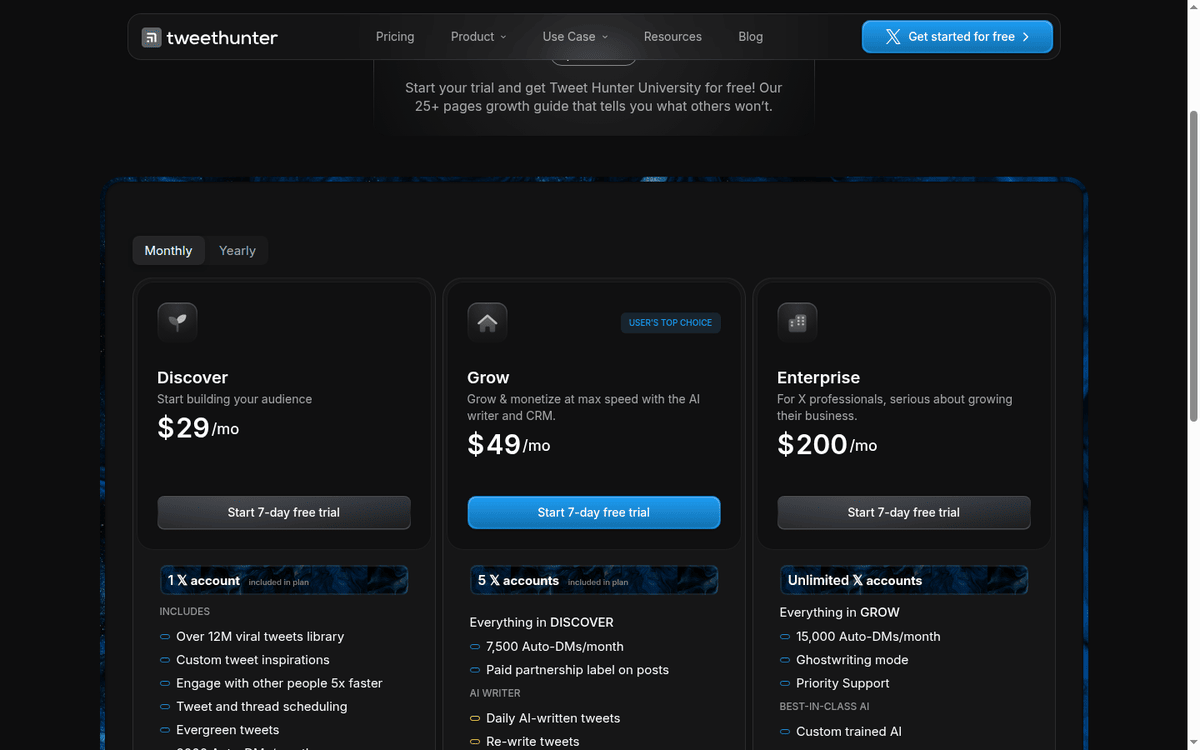Click the '$200/mo' price
The width and height of the screenshot is (1200, 750).
(827, 445)
